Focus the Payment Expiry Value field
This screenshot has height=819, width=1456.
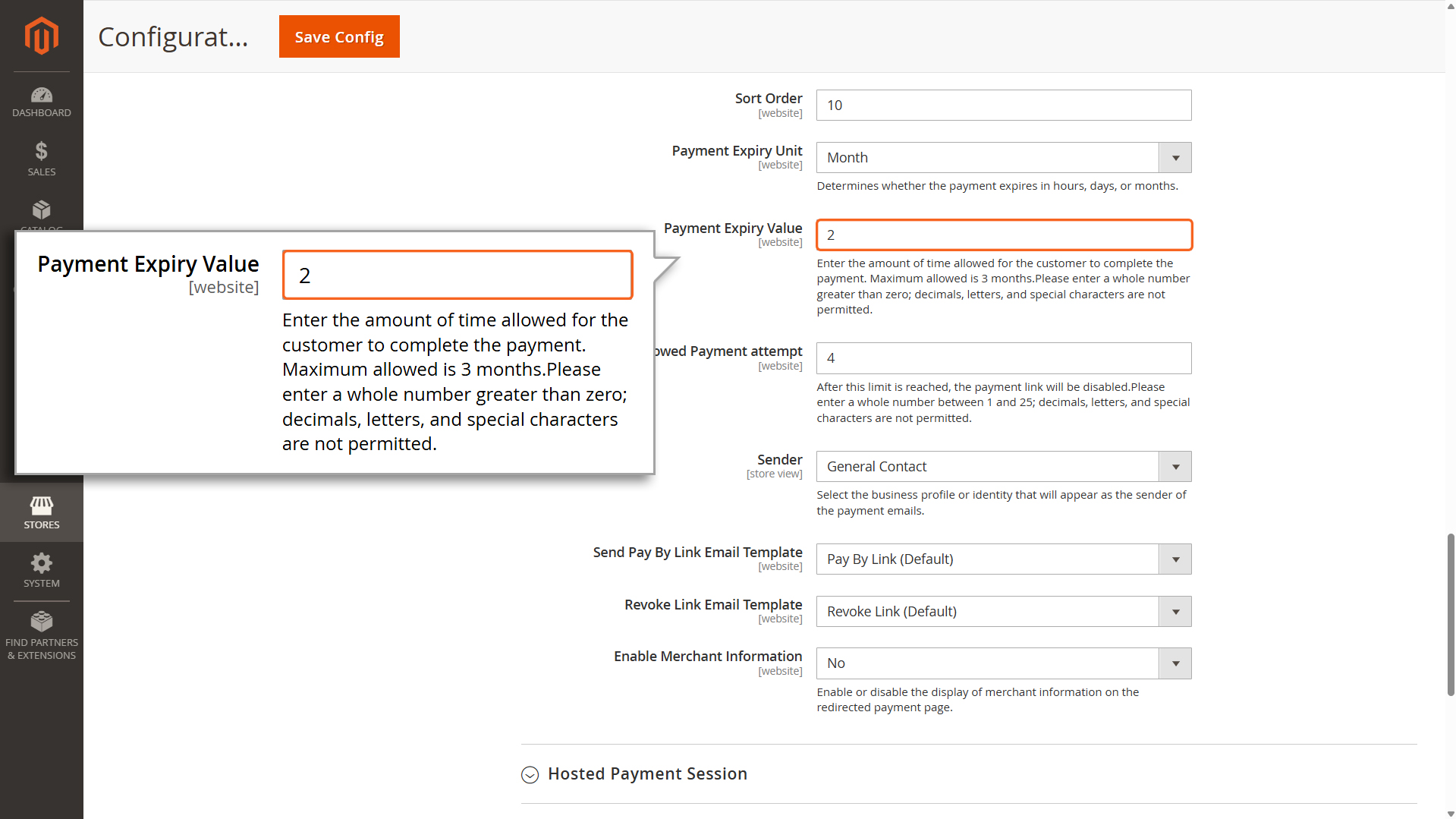(1003, 235)
